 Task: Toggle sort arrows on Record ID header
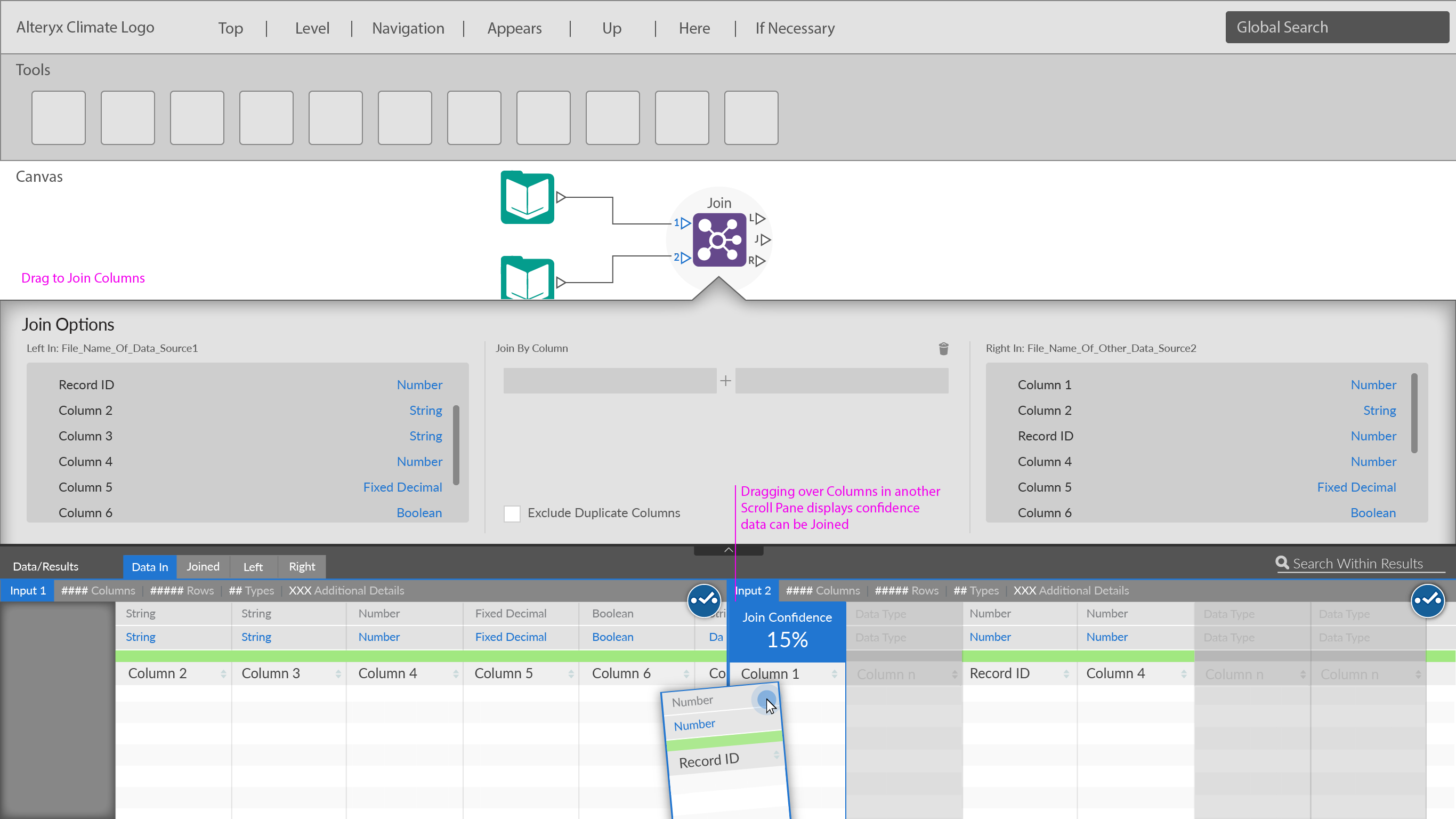click(1066, 673)
